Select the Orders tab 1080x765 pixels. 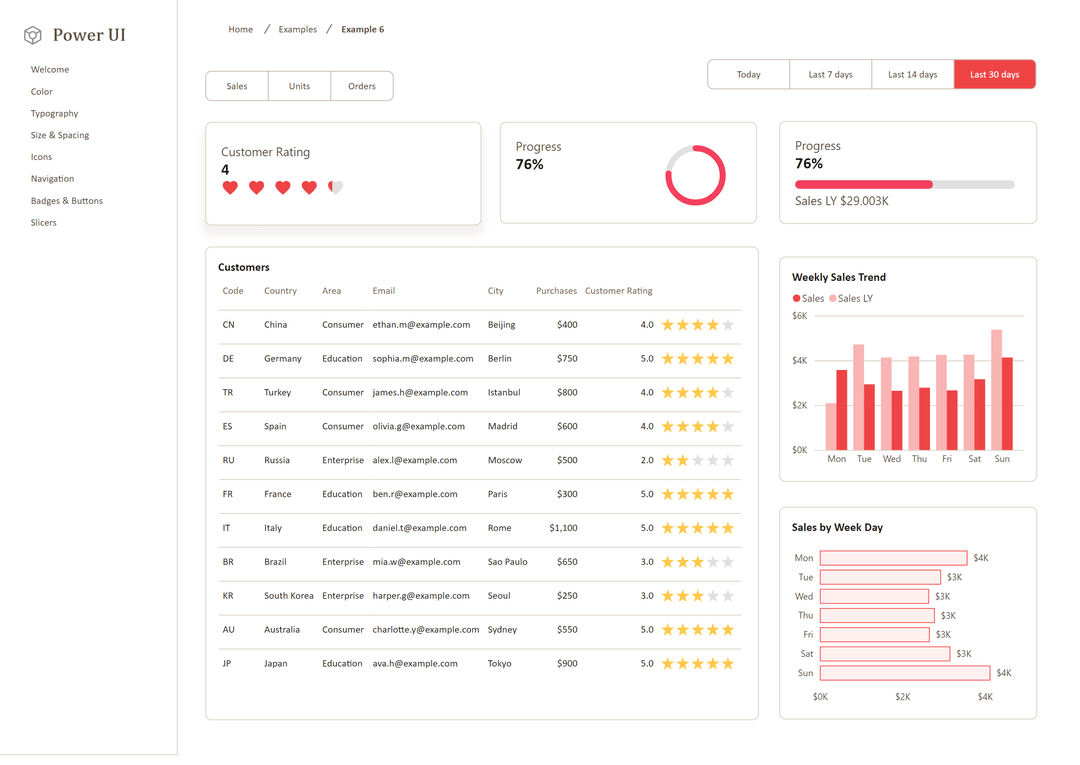pos(361,86)
